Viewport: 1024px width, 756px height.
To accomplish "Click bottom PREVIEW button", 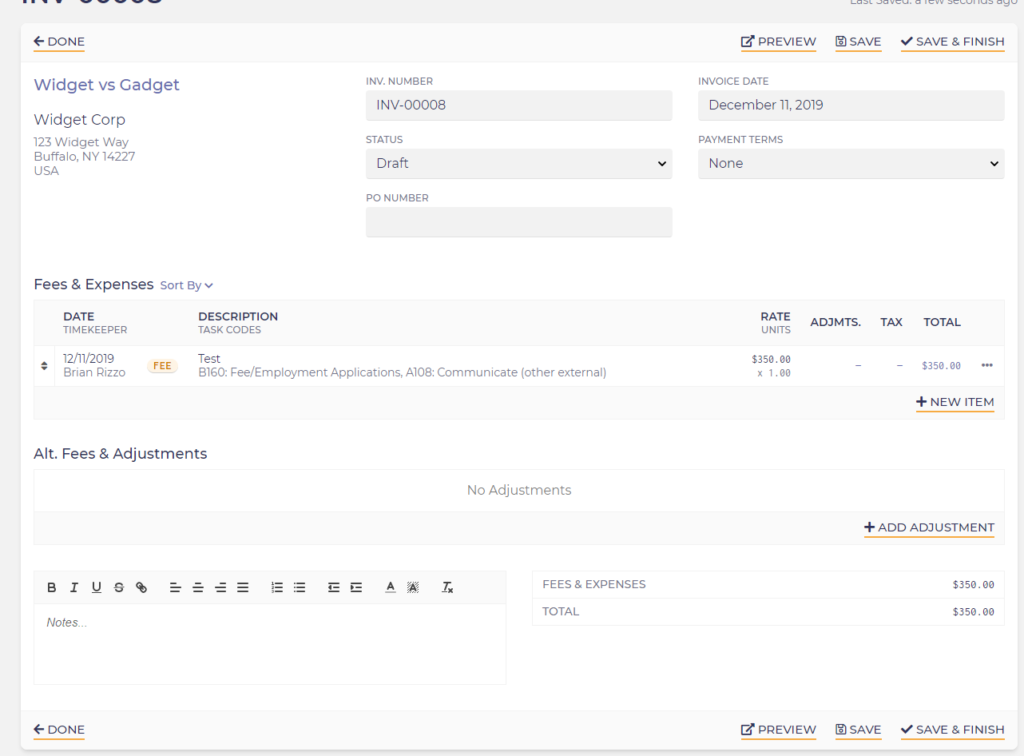I will pyautogui.click(x=778, y=730).
